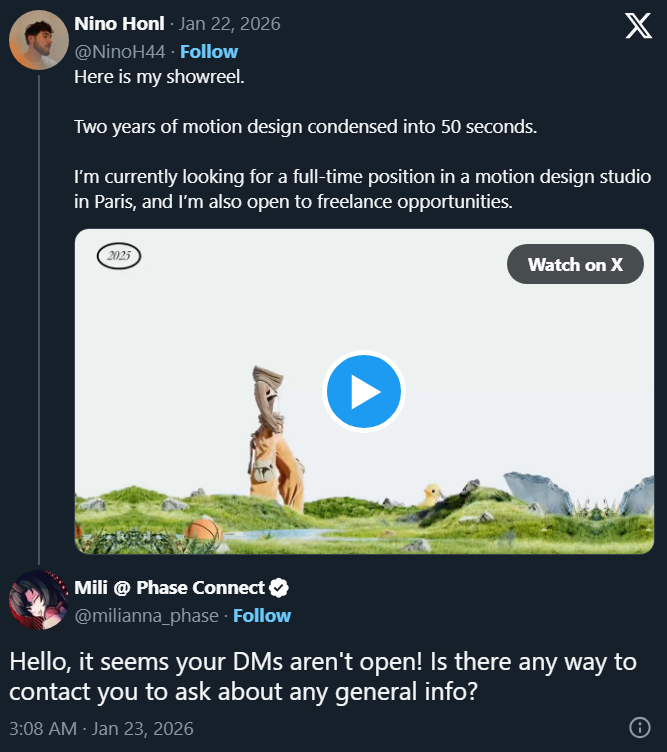Open the info icon next to the timestamp
The width and height of the screenshot is (667, 752).
639,728
